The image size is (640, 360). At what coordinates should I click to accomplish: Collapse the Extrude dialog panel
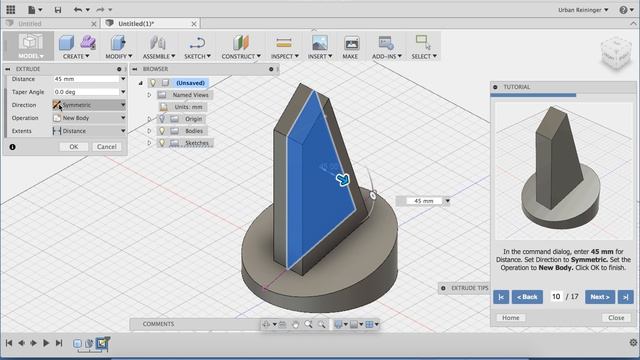click(x=7, y=69)
